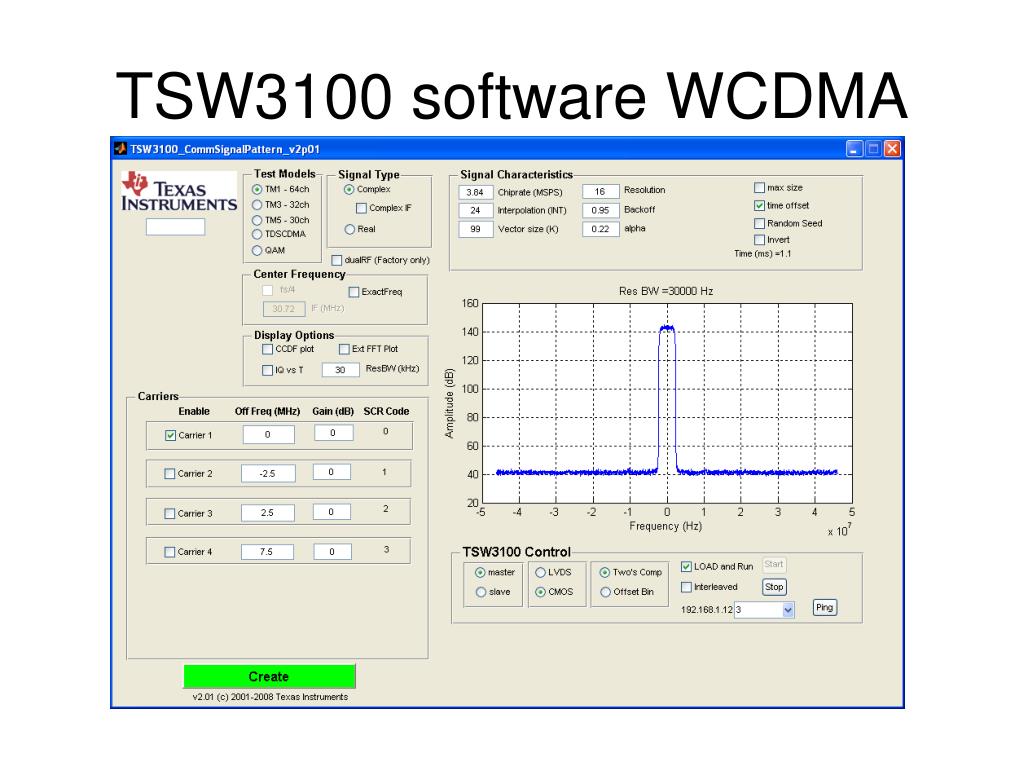
Task: Click Carrier 1 Gain (dB) field
Action: pos(334,433)
